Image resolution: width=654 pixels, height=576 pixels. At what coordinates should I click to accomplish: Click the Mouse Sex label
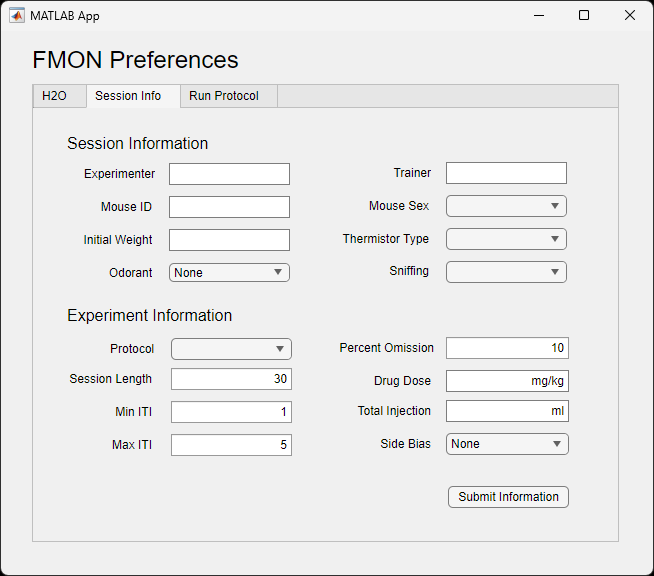[399, 206]
